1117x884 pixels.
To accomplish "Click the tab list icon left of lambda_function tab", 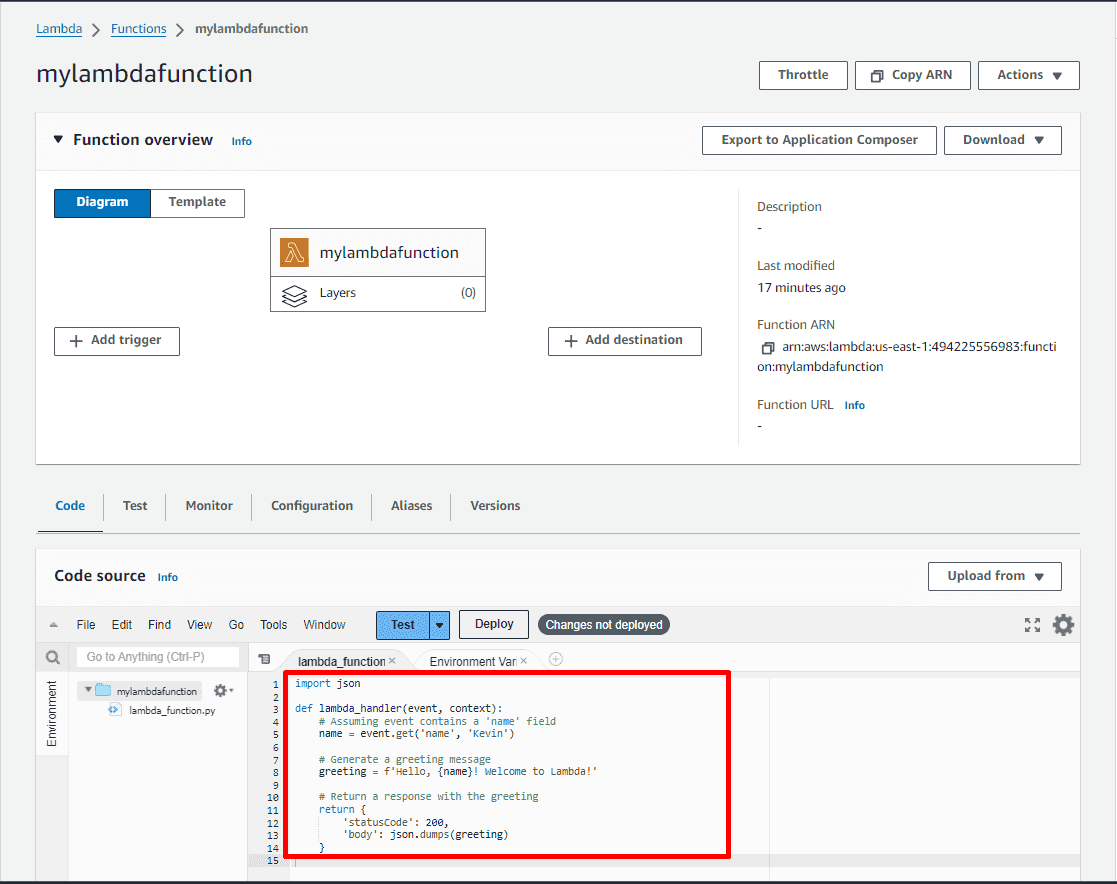I will click(264, 659).
